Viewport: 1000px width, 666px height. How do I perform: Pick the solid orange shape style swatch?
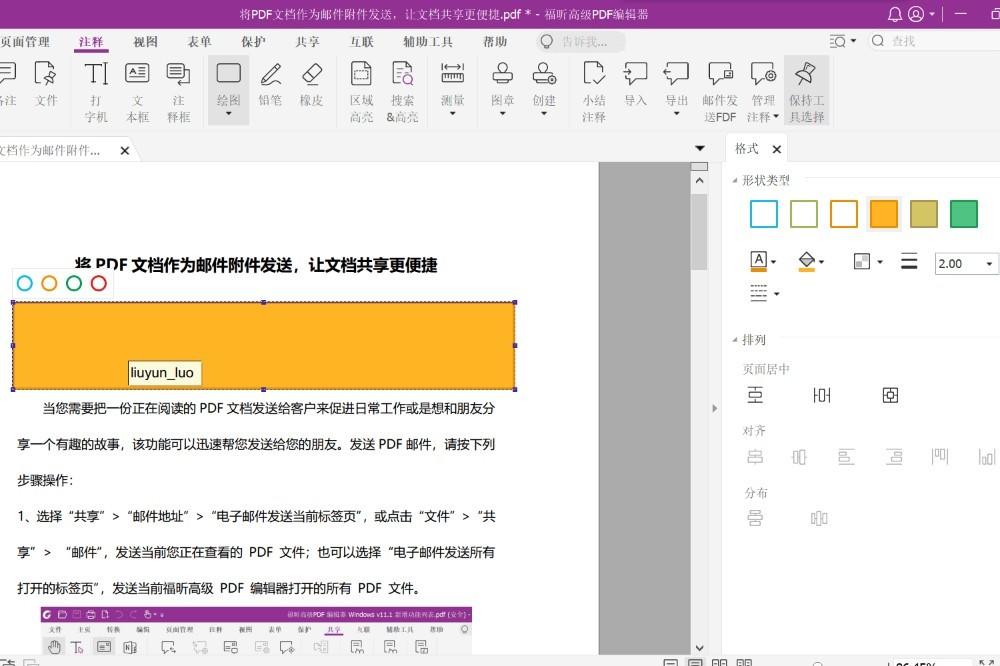click(x=884, y=214)
